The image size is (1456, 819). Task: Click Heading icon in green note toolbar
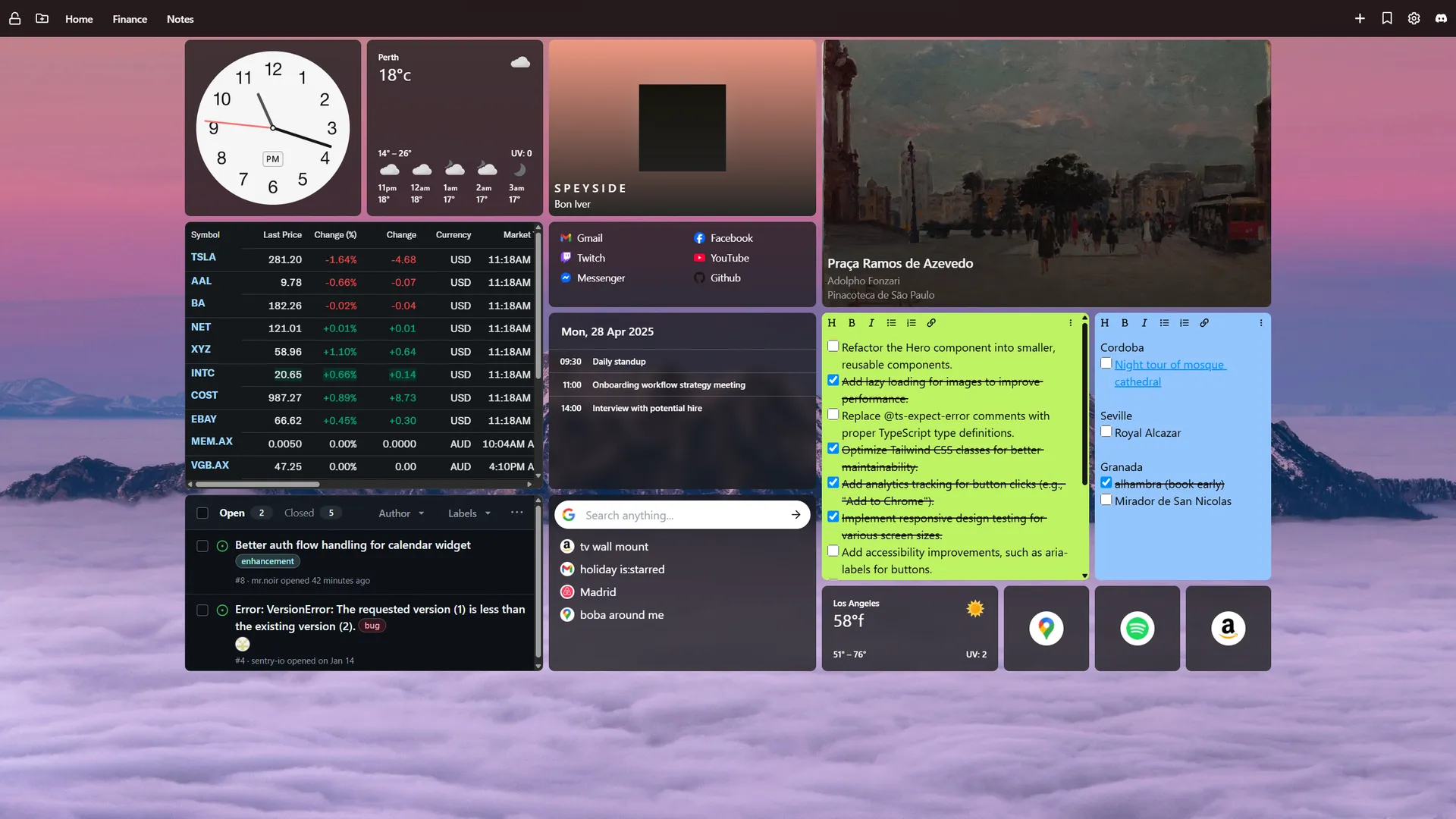click(832, 323)
